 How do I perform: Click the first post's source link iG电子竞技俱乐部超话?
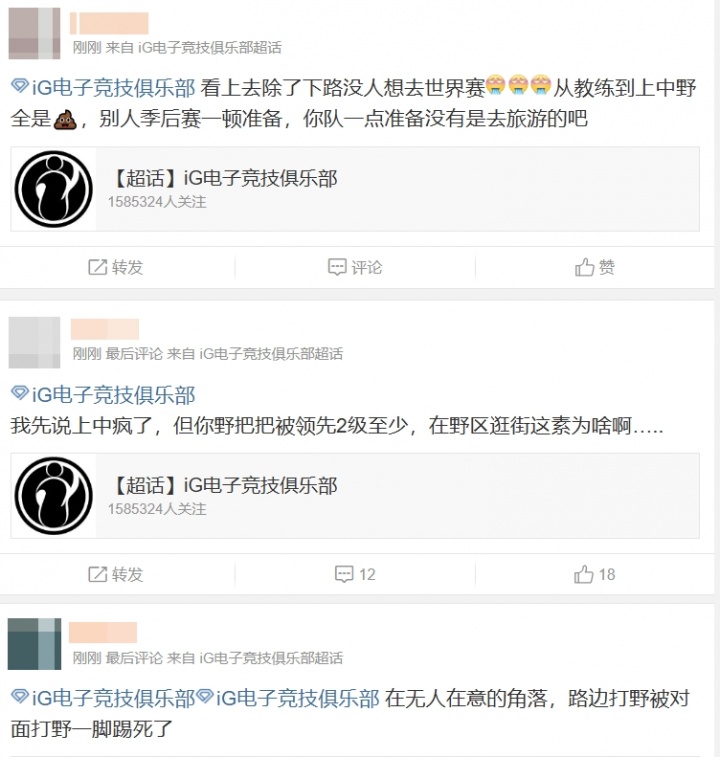(210, 47)
